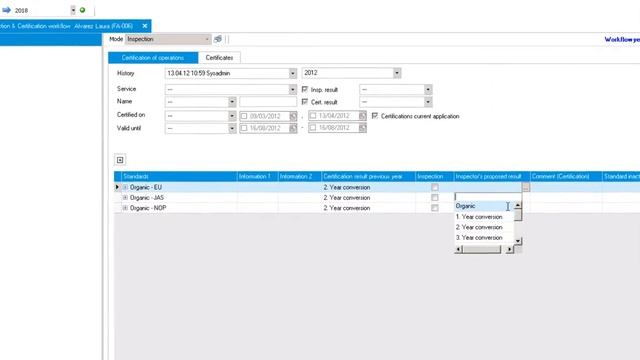Expand the Organic - EU row
640x360 pixels.
click(125, 187)
